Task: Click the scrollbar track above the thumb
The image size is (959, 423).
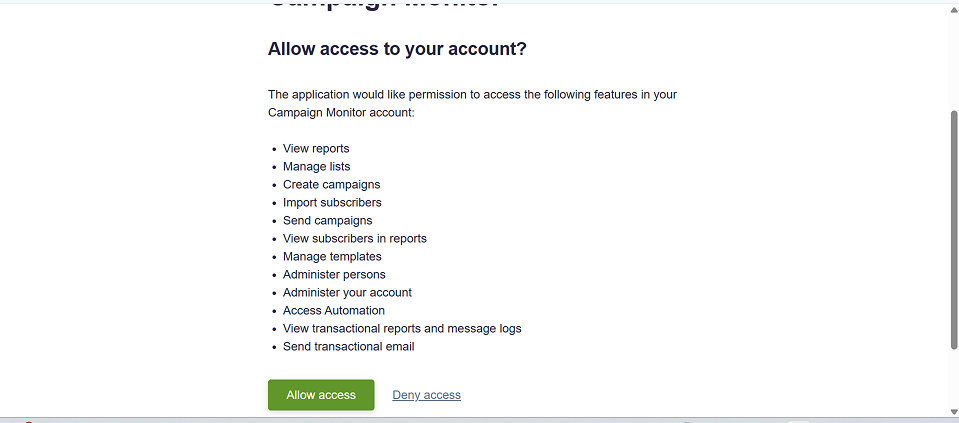Action: coord(953,64)
